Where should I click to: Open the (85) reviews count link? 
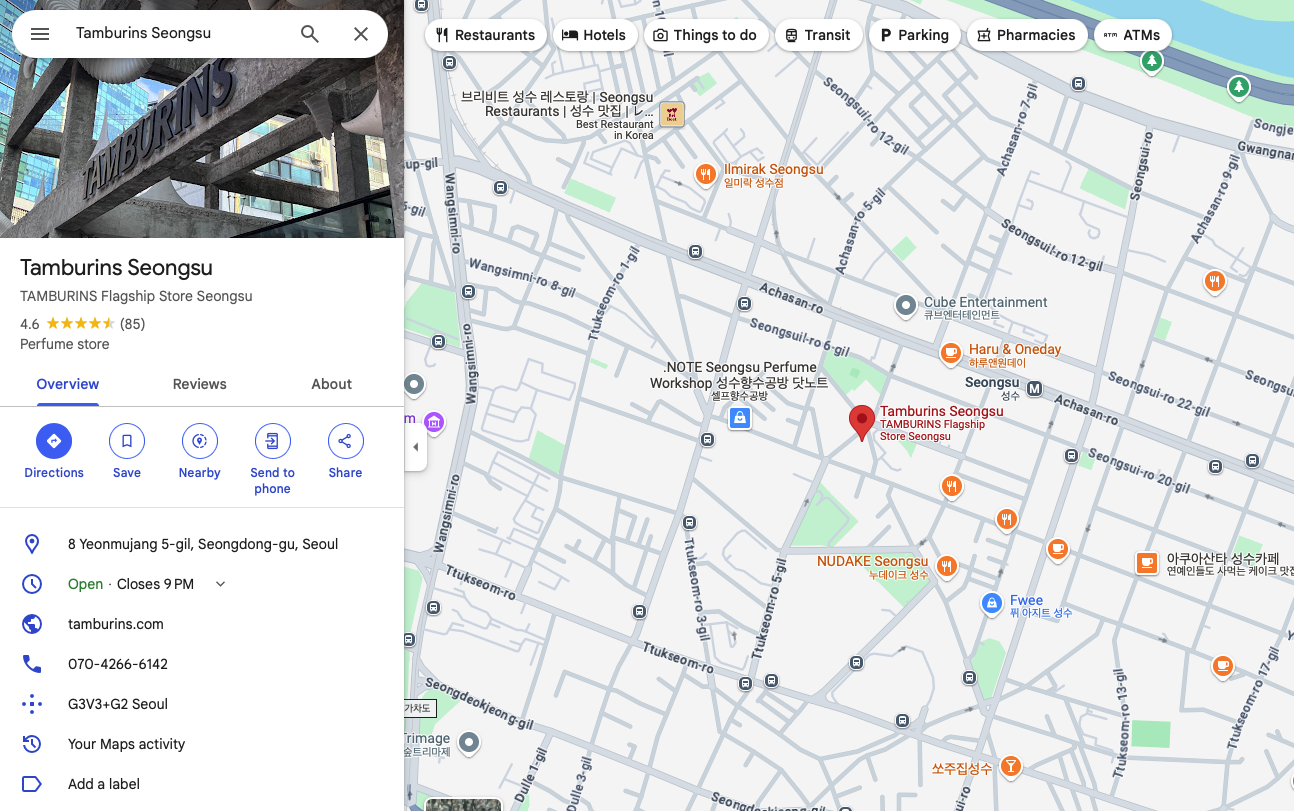[132, 324]
